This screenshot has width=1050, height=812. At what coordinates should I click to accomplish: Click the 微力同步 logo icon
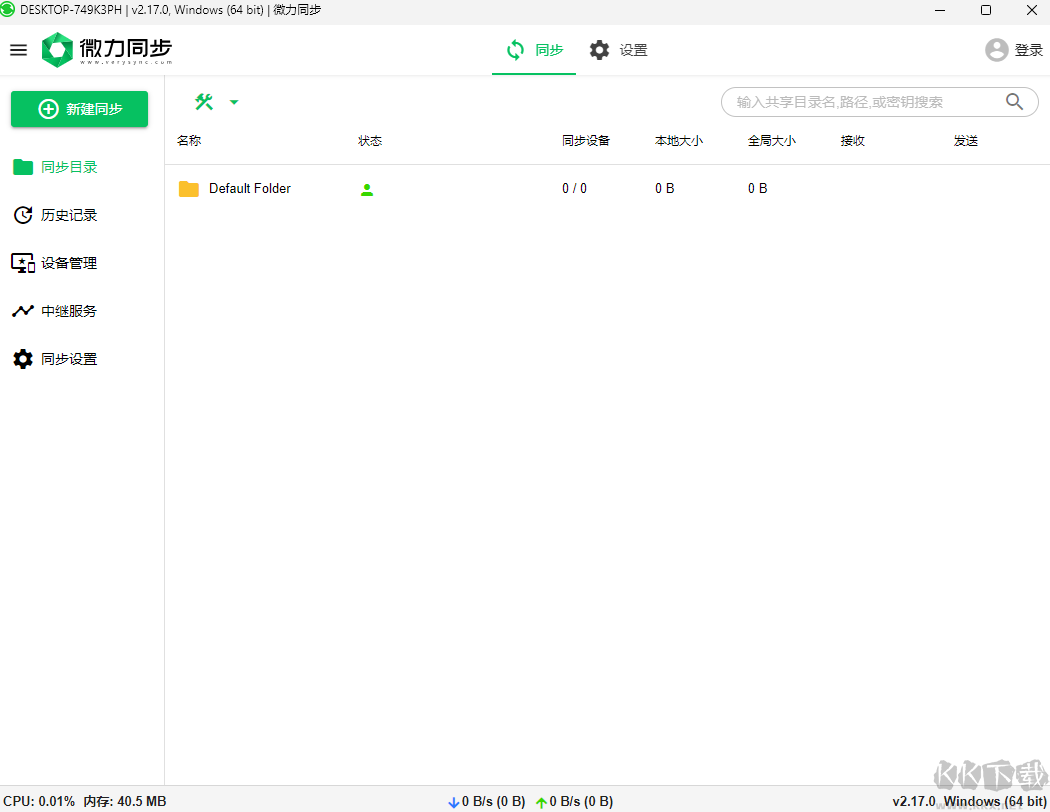pyautogui.click(x=58, y=50)
